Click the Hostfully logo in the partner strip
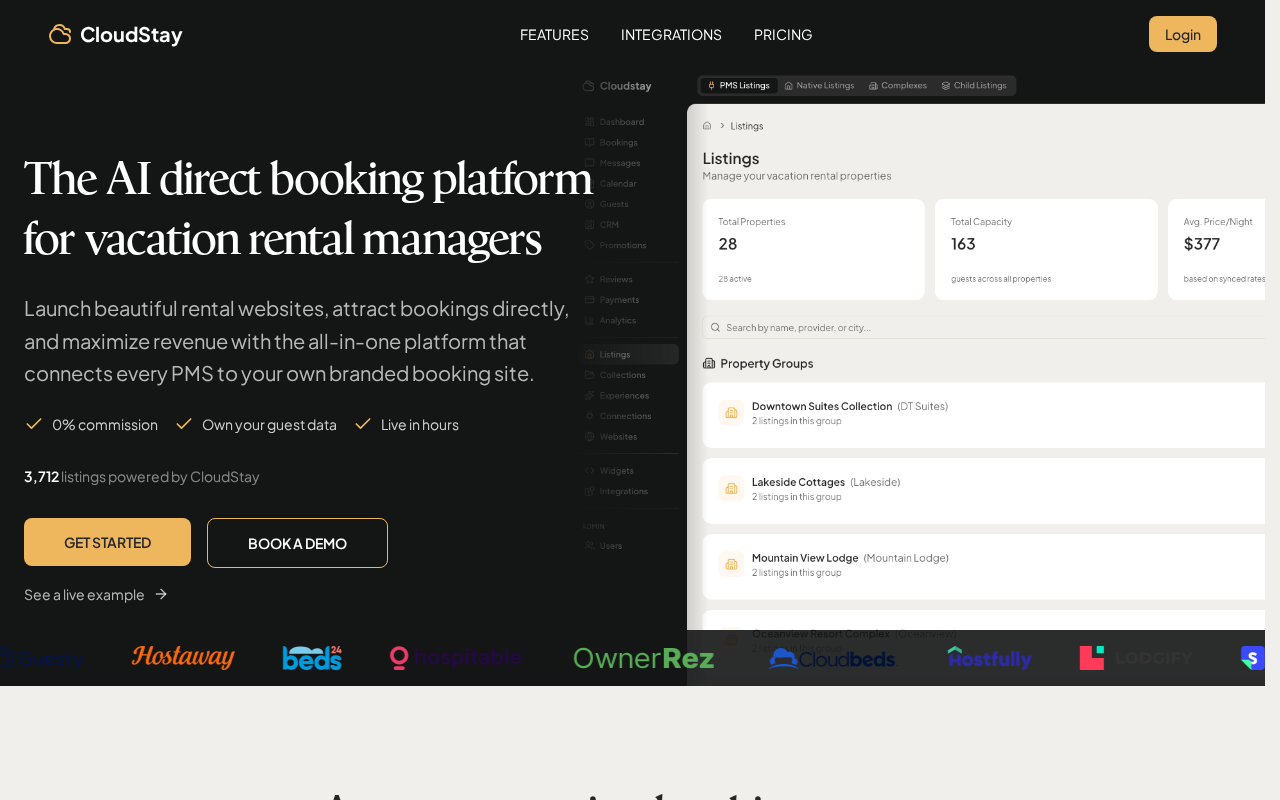1280x800 pixels. [989, 658]
